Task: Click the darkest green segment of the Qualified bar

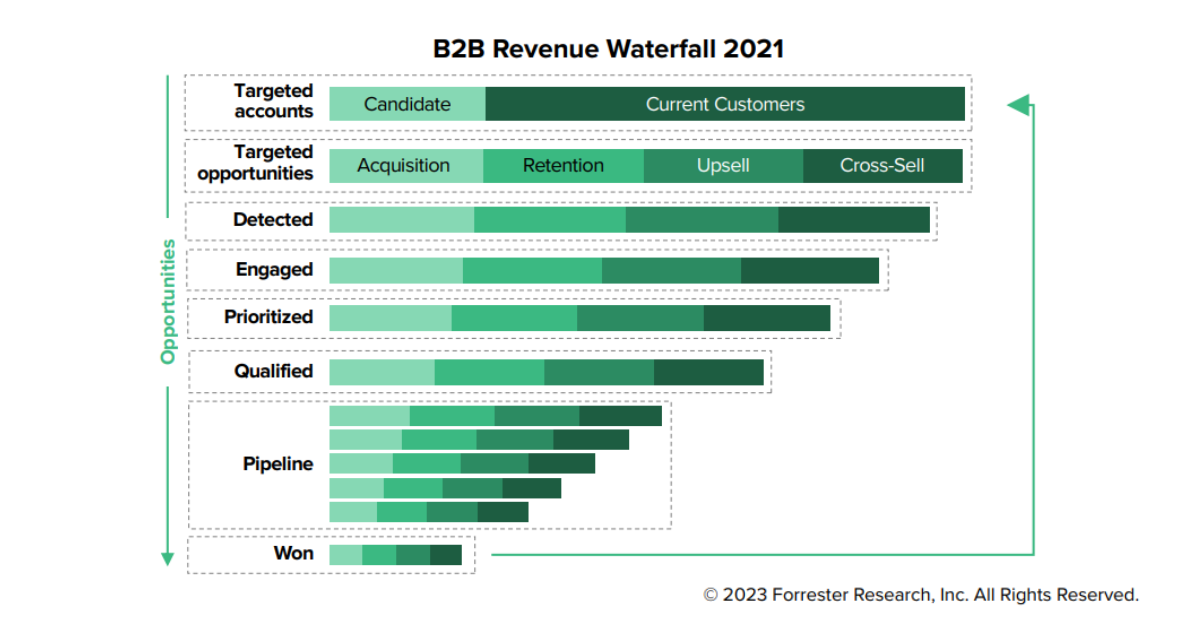Action: (709, 372)
